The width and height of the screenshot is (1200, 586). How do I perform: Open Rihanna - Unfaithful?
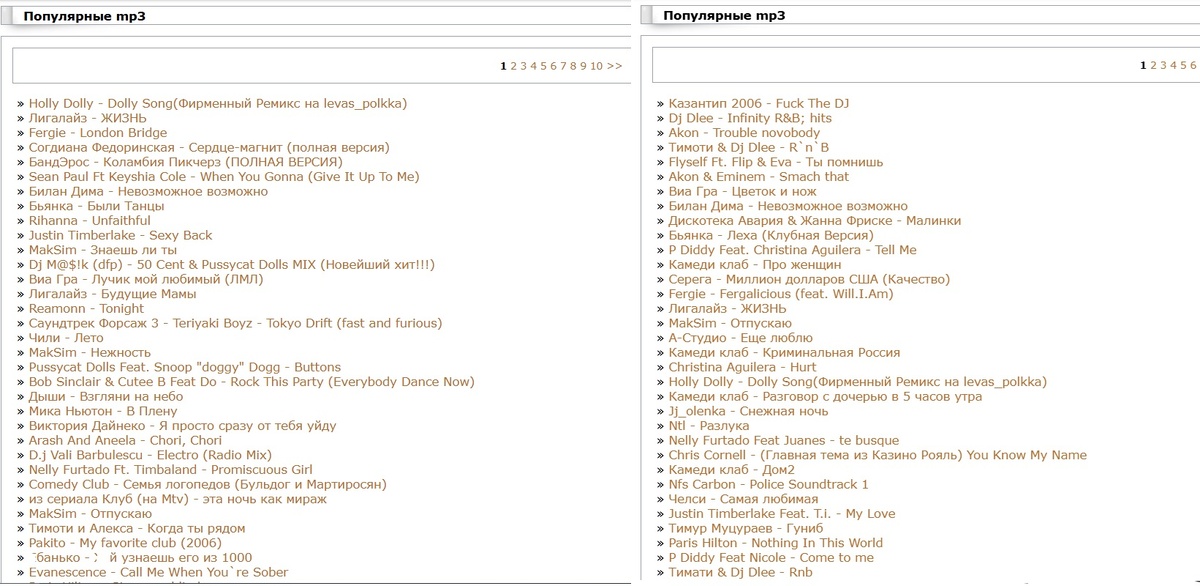pyautogui.click(x=90, y=221)
